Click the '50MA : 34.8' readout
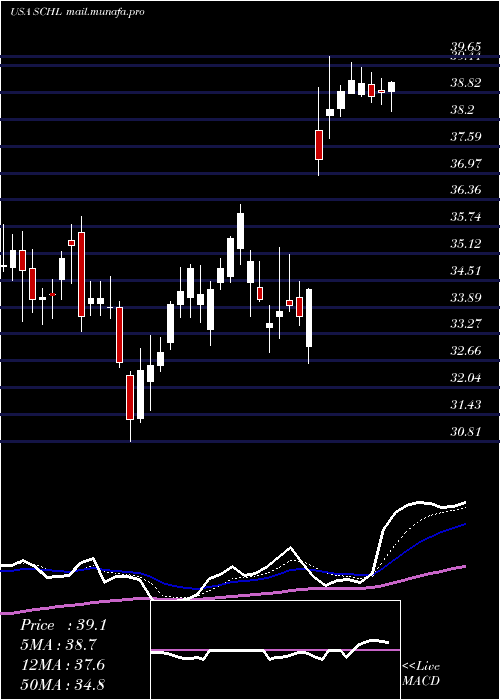 (x=63, y=684)
